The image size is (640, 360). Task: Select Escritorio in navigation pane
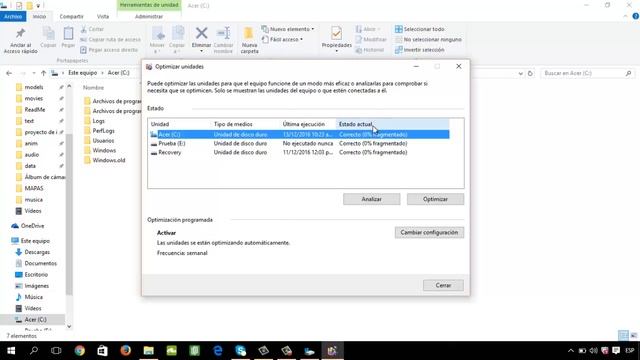[36, 275]
